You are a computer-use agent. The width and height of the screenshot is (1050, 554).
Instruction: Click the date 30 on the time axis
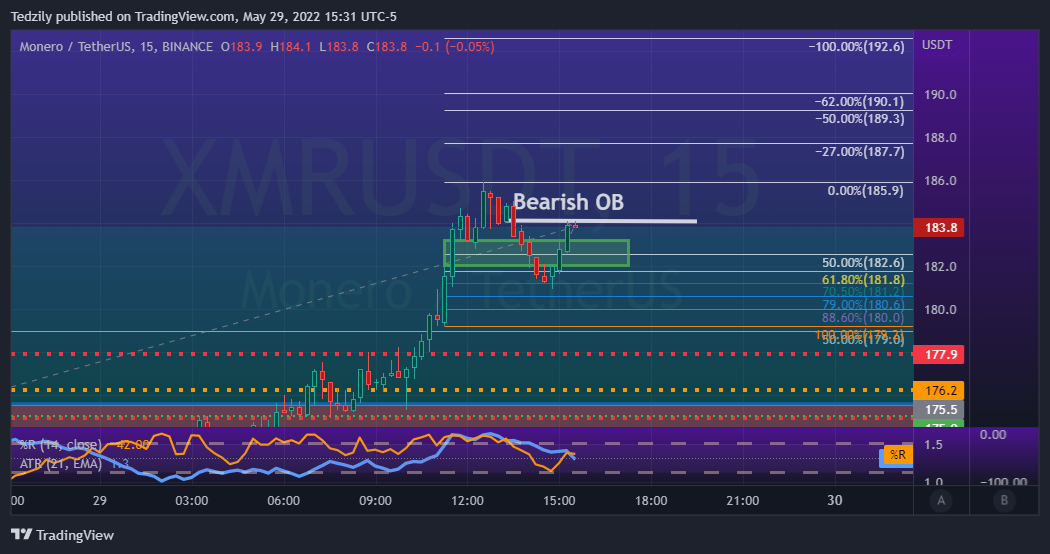(834, 500)
